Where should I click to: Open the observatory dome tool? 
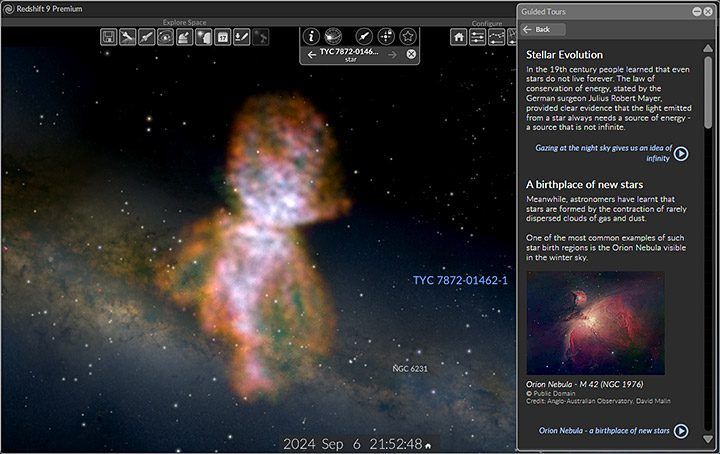click(x=185, y=37)
